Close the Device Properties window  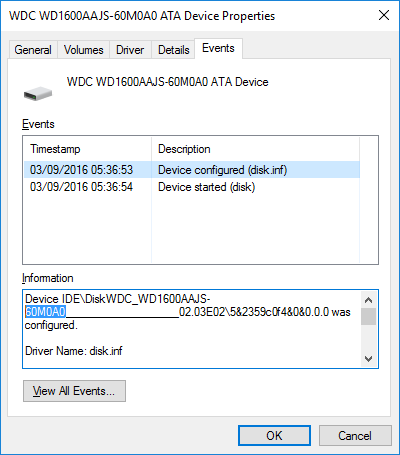tap(384, 15)
